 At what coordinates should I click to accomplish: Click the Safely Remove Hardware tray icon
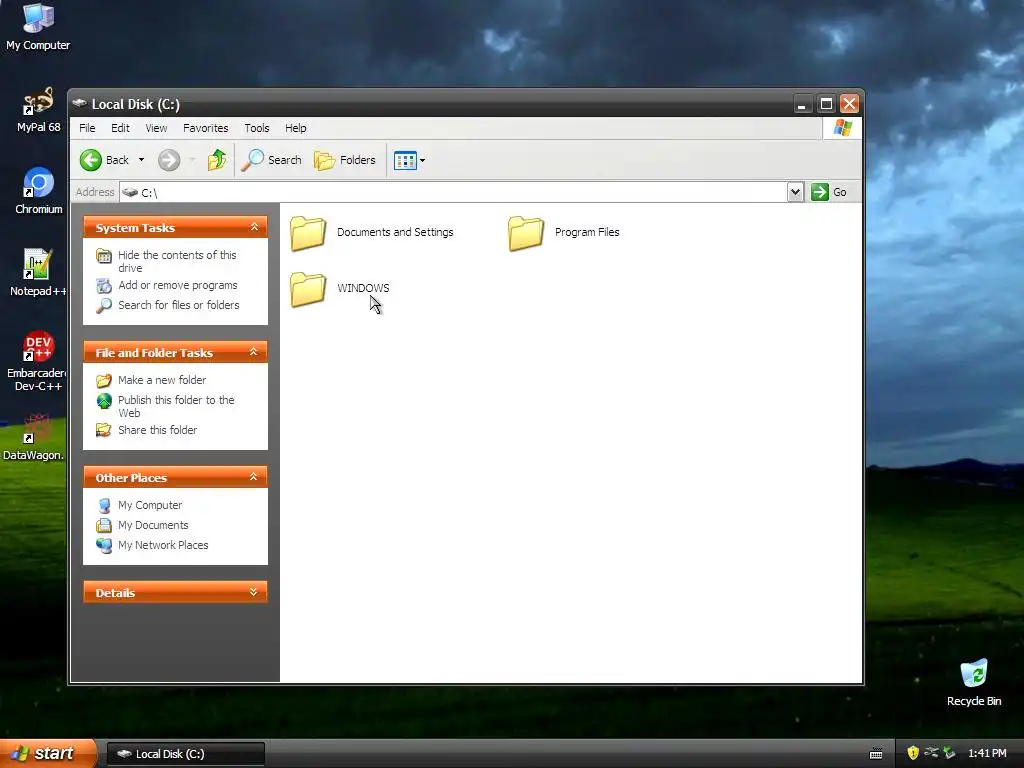pyautogui.click(x=950, y=753)
